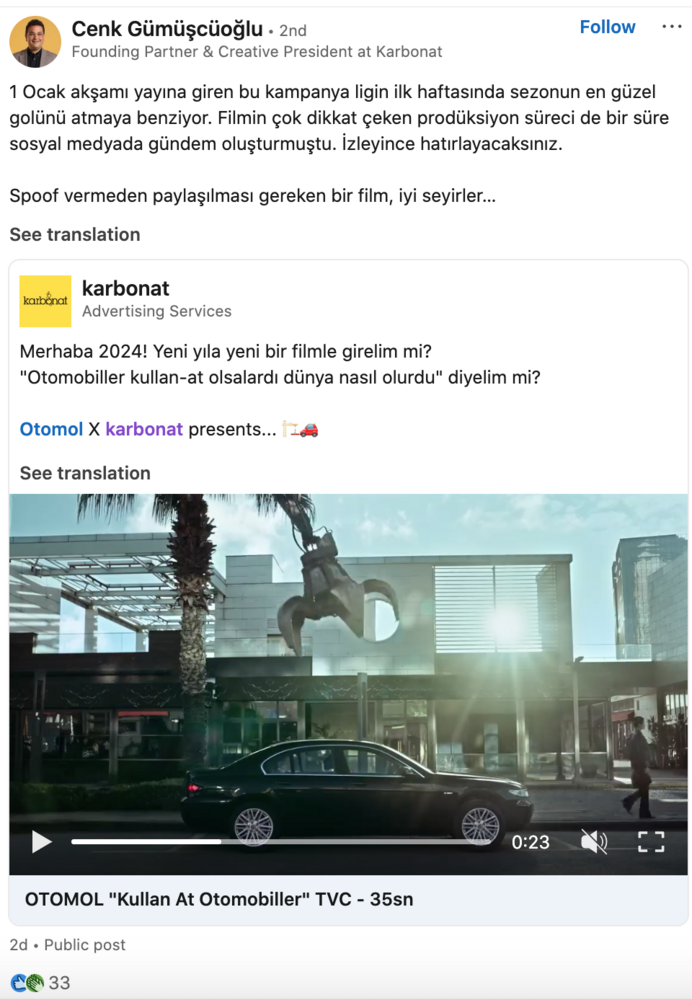This screenshot has height=1000, width=692.
Task: Open the purple karbonat mention link
Action: 144,429
